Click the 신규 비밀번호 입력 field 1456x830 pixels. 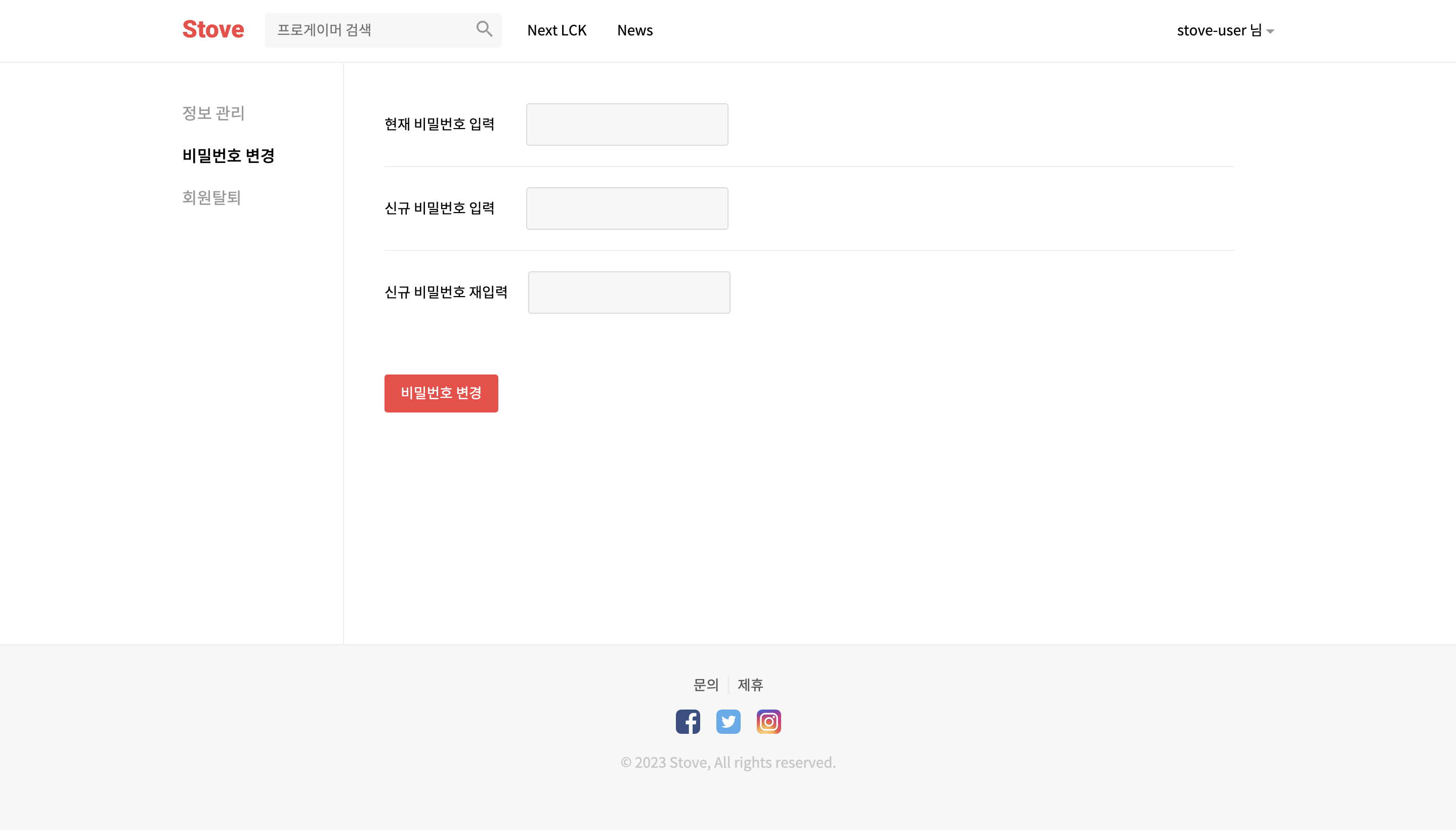pyautogui.click(x=626, y=208)
